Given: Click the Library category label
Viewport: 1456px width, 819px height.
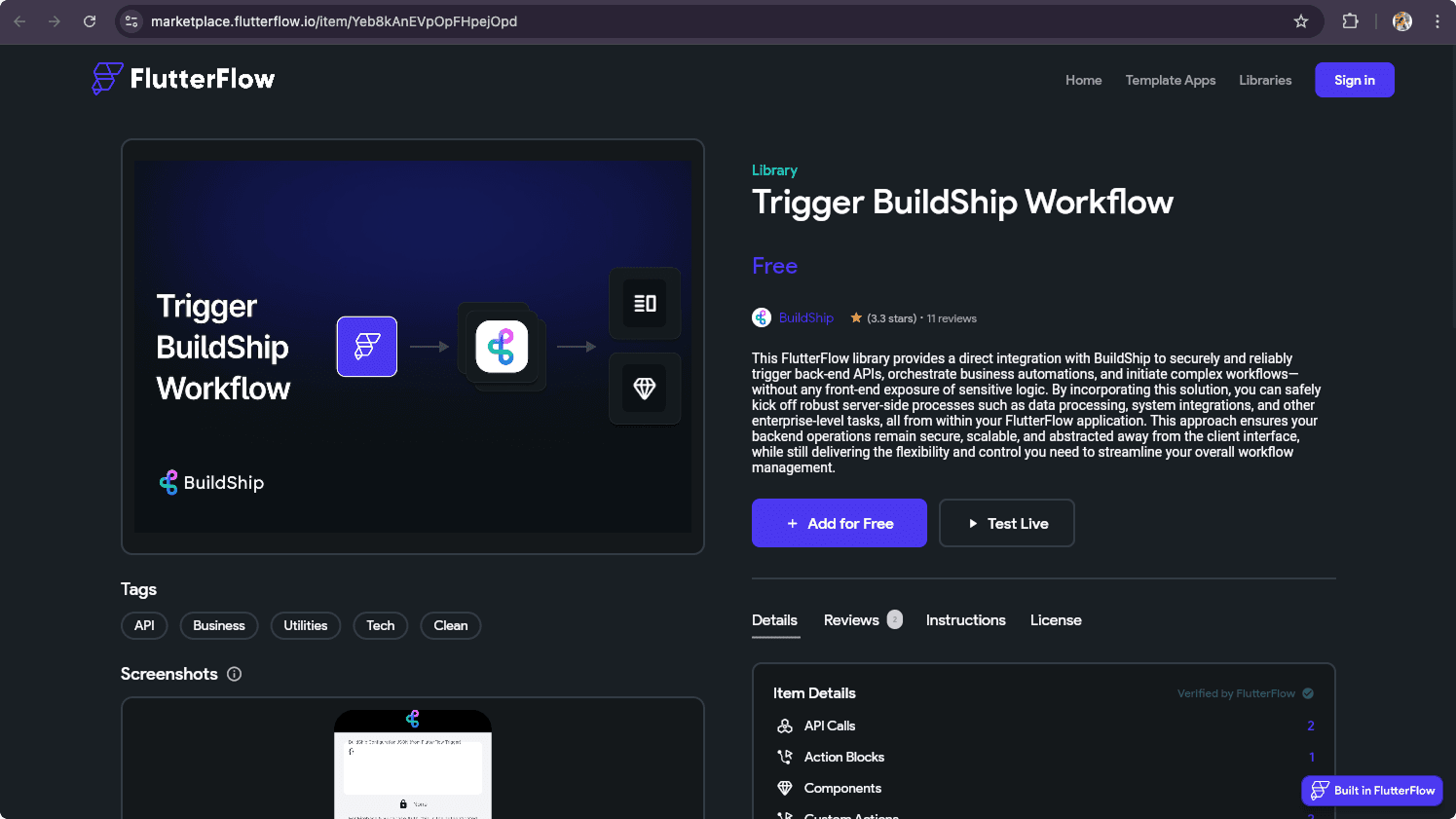Looking at the screenshot, I should [x=774, y=170].
